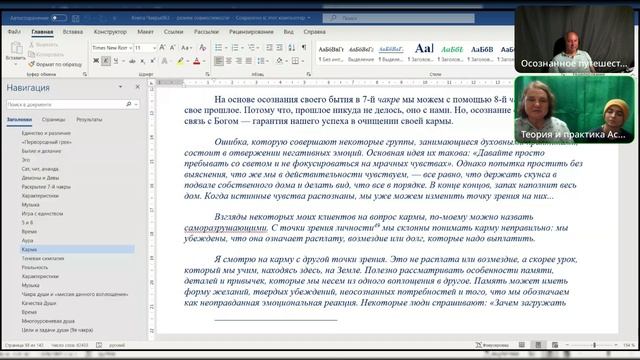The width and height of the screenshot is (640, 360).
Task: Click the bulleted list icon
Action: coord(219,48)
